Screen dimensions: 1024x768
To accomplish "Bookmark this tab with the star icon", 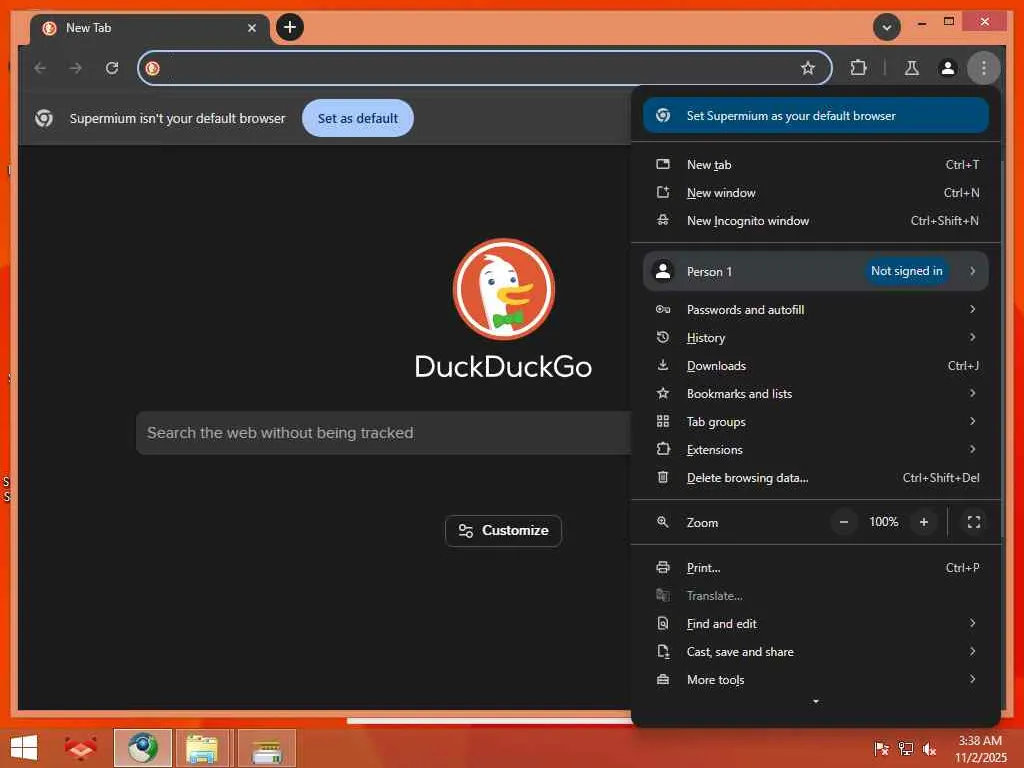I will 808,68.
